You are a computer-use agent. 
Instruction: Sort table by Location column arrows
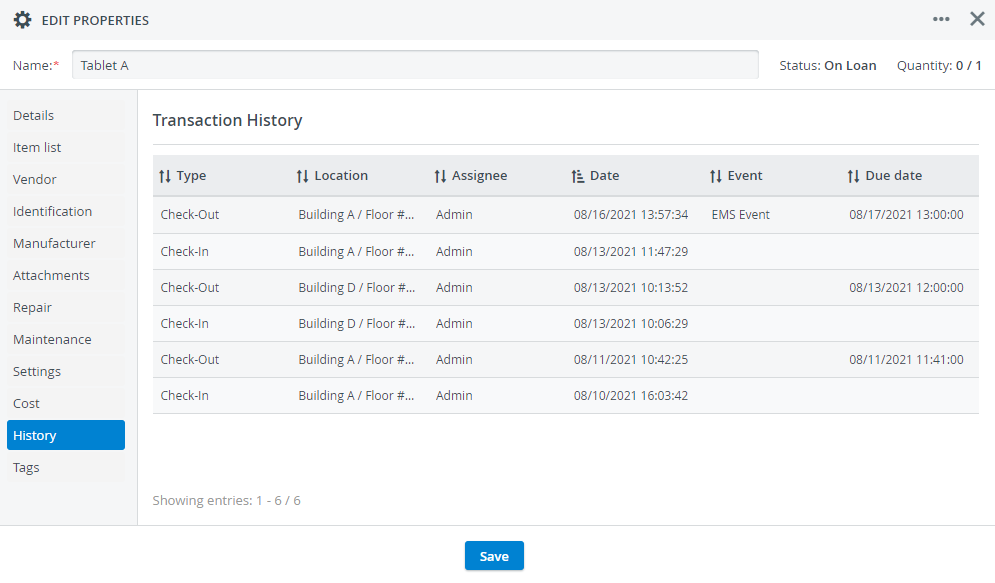[303, 176]
